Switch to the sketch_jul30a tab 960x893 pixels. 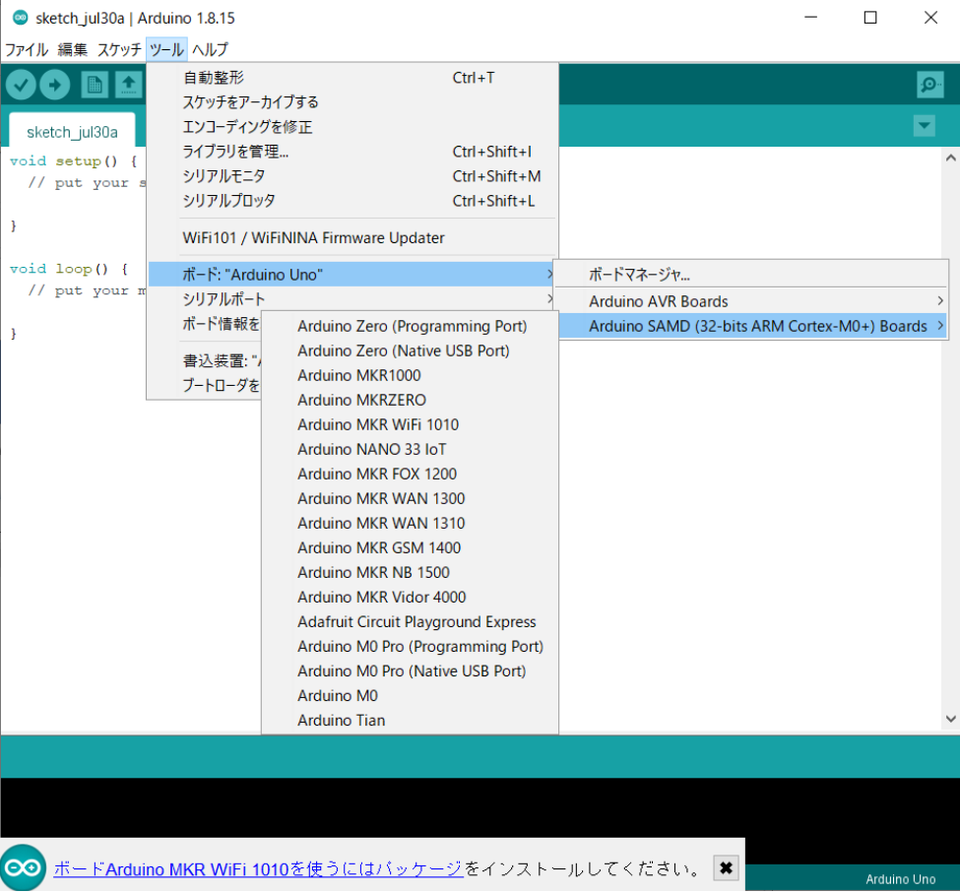click(x=72, y=132)
